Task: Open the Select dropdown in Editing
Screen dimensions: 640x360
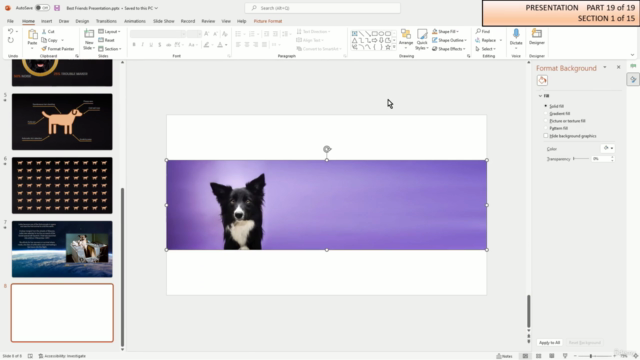Action: (x=485, y=49)
